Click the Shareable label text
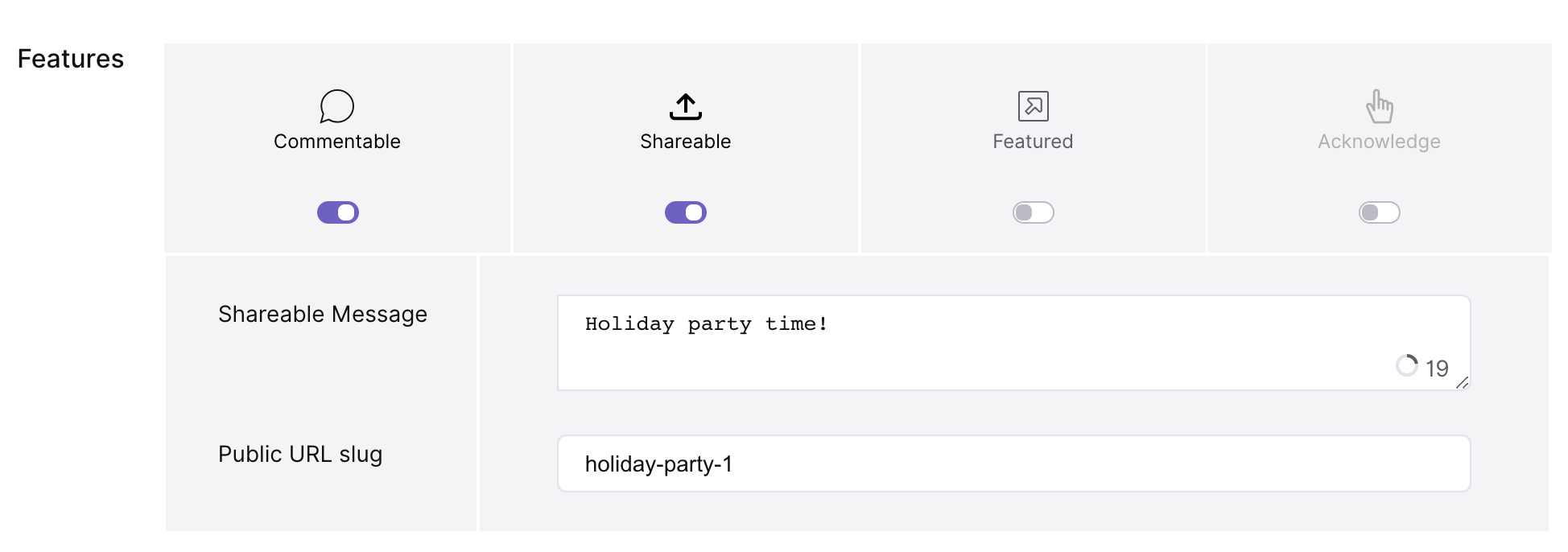Image resolution: width=1568 pixels, height=552 pixels. click(685, 142)
